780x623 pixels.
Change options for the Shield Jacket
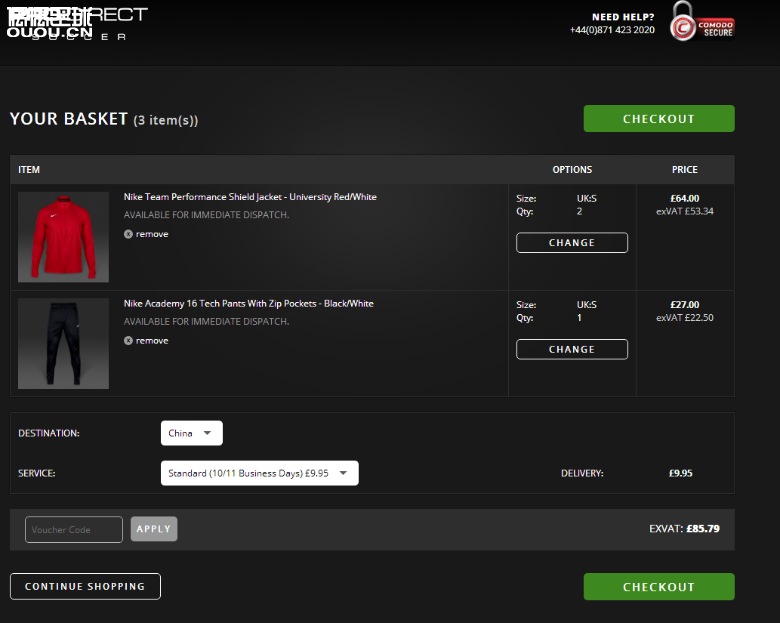(x=572, y=242)
